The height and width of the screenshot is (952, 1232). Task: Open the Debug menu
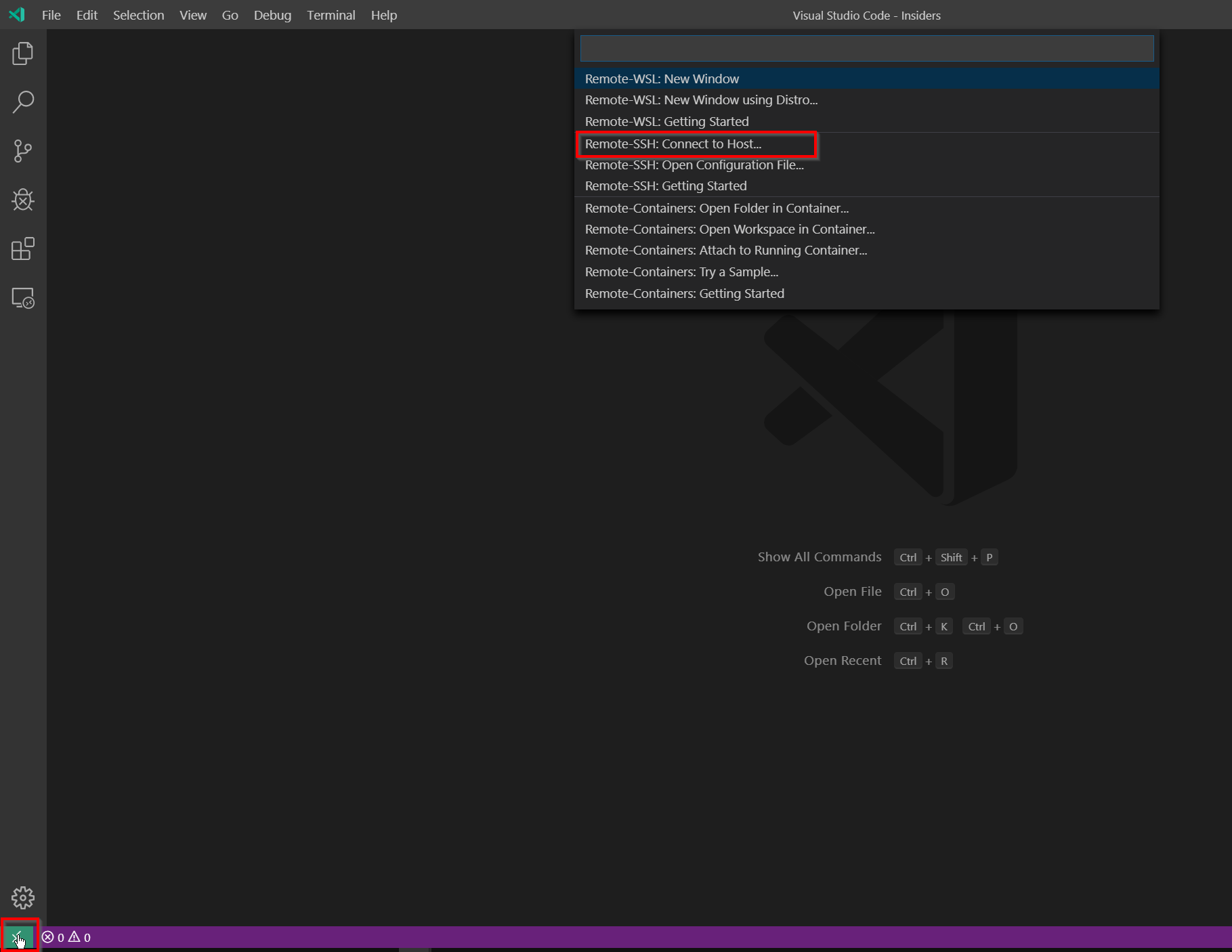[272, 15]
